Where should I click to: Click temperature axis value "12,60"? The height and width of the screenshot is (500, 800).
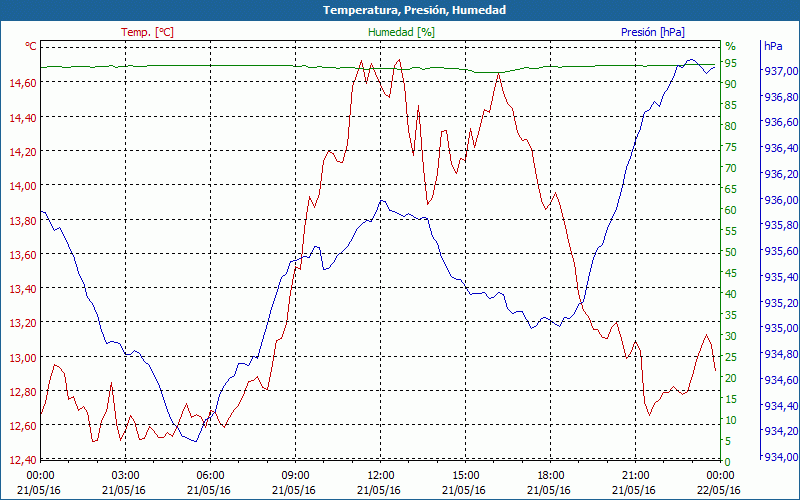pyautogui.click(x=23, y=426)
